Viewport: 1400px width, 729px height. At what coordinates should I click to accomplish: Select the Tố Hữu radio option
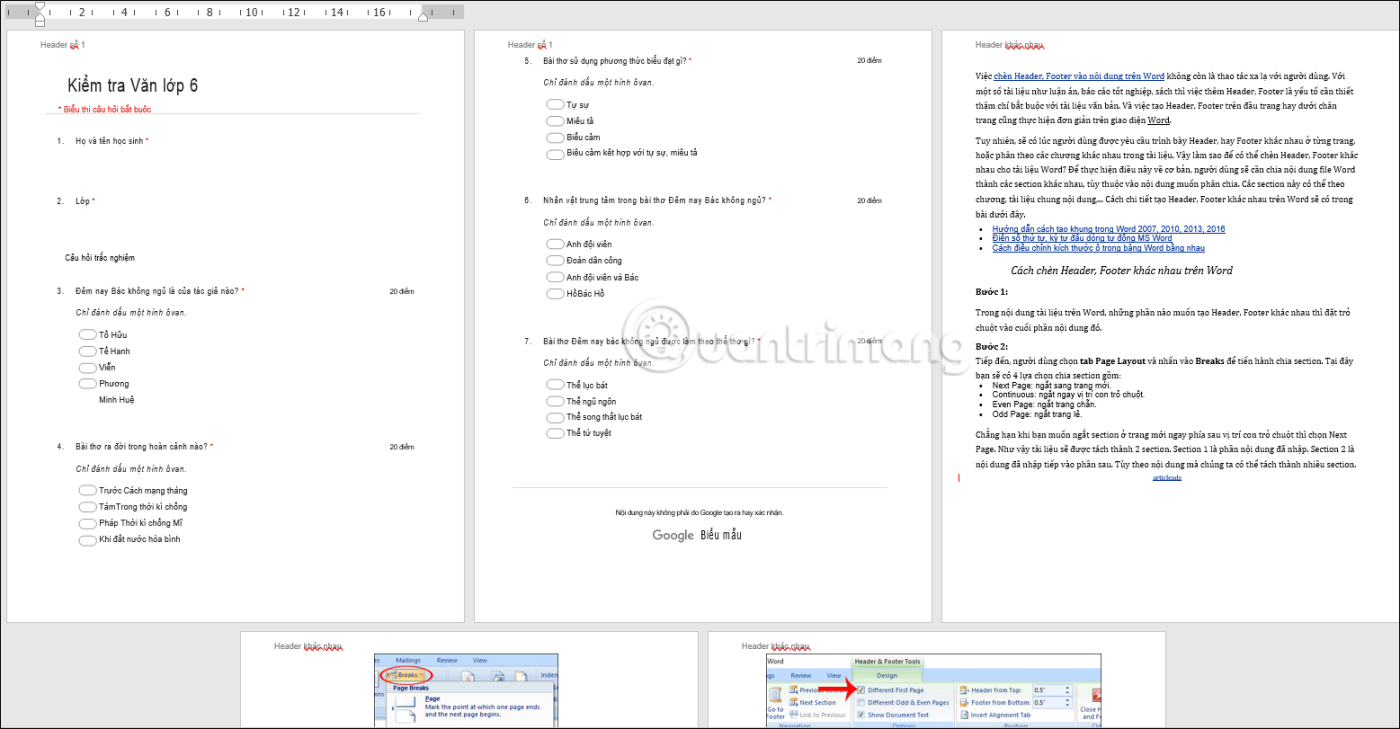click(x=87, y=335)
